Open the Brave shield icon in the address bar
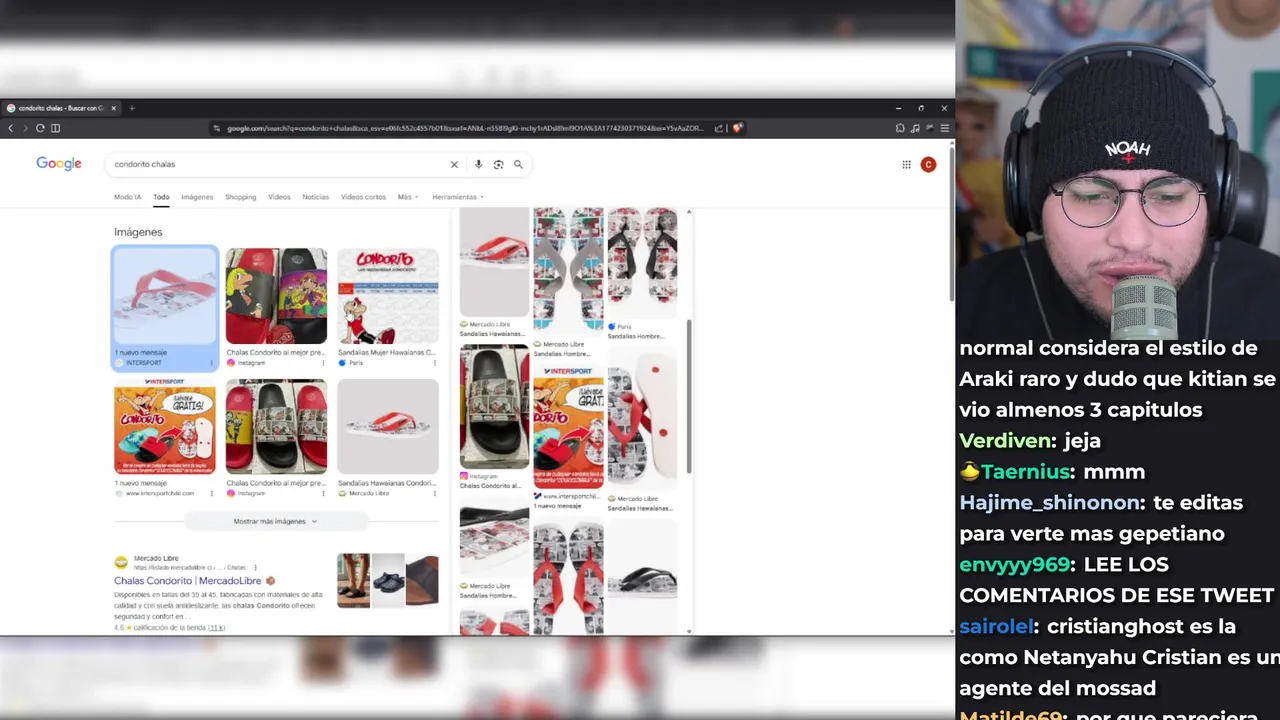This screenshot has width=1280, height=720. (x=737, y=128)
